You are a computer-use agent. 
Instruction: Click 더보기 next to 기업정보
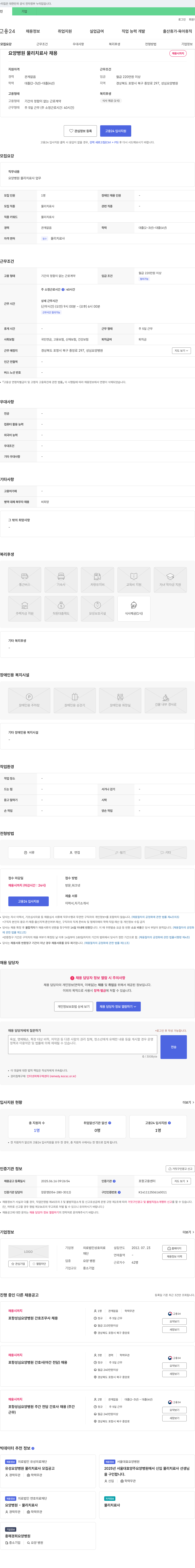pos(188,1232)
